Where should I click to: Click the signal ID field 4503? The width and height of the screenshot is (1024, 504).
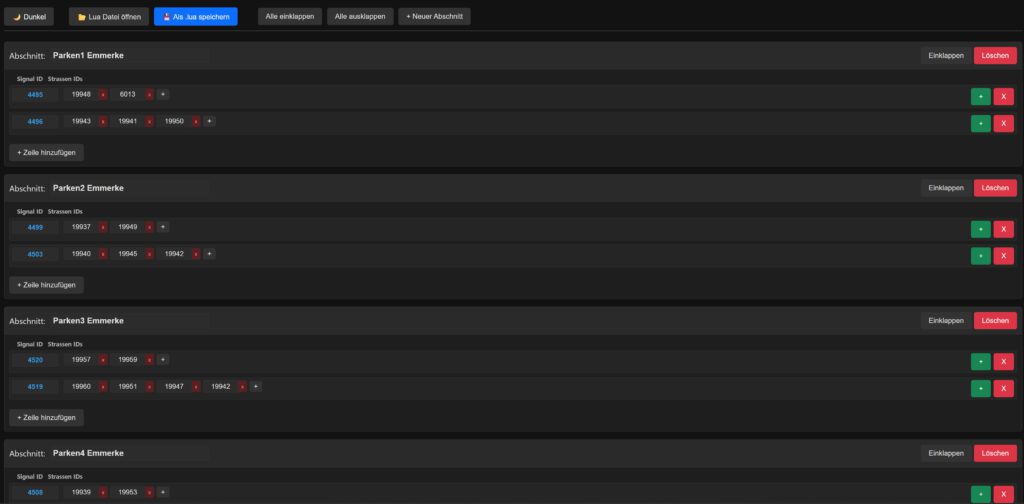[35, 254]
